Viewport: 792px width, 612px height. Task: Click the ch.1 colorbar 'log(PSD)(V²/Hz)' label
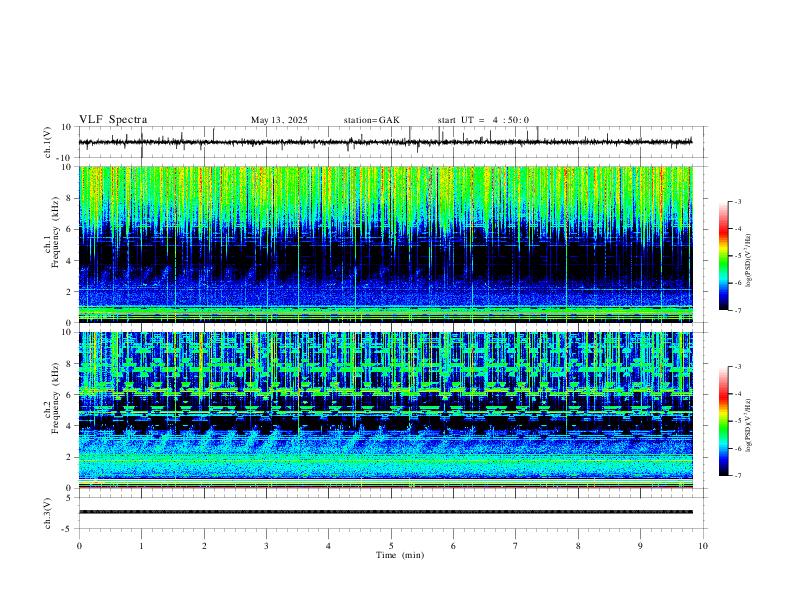click(749, 261)
